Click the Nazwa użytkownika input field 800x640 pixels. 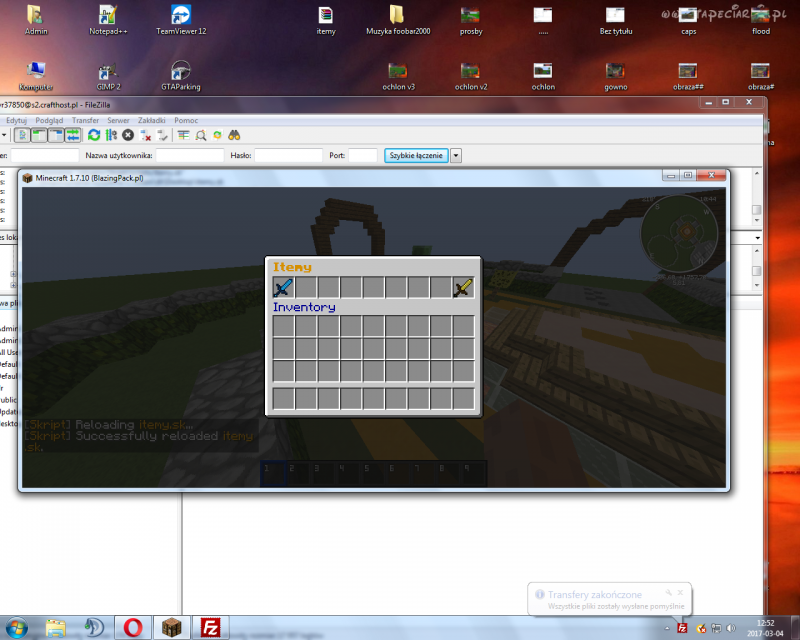pos(190,156)
